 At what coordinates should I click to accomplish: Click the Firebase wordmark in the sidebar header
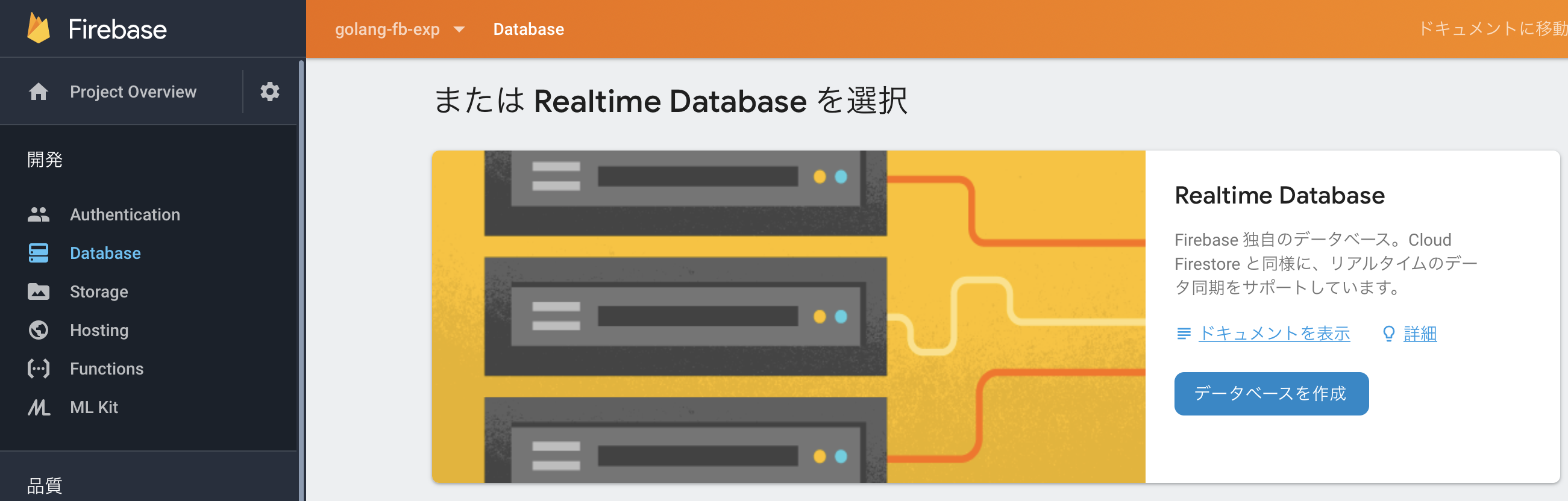click(x=118, y=29)
